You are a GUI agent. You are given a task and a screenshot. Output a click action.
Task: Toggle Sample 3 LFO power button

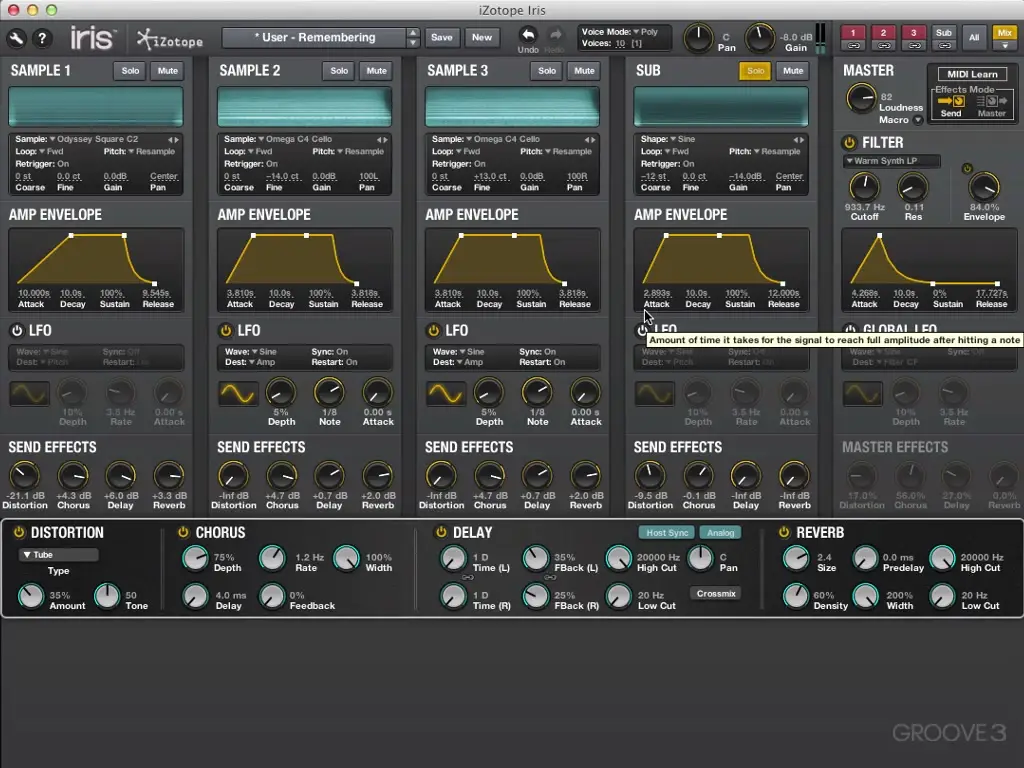click(x=433, y=330)
